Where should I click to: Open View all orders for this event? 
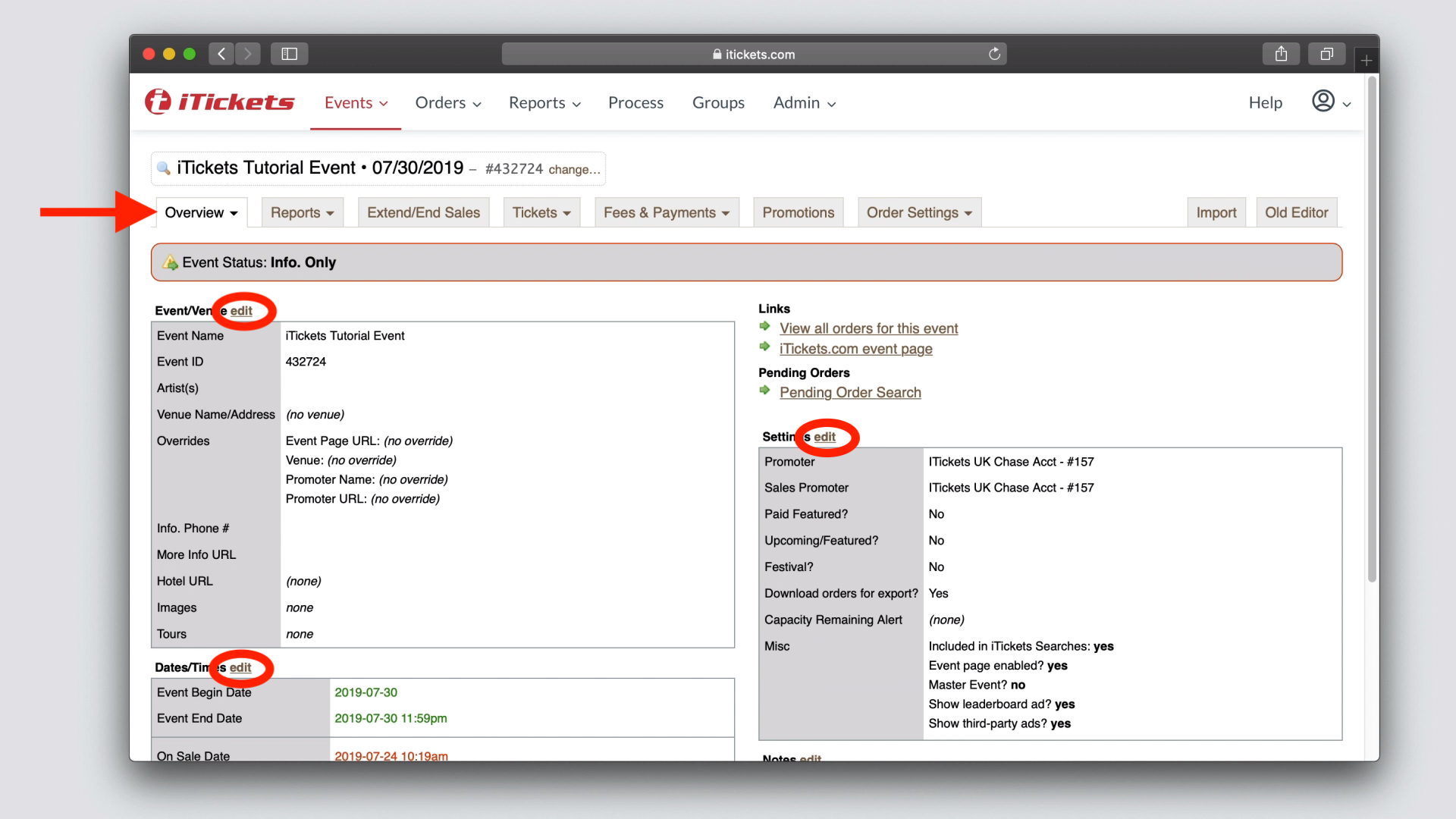point(869,328)
